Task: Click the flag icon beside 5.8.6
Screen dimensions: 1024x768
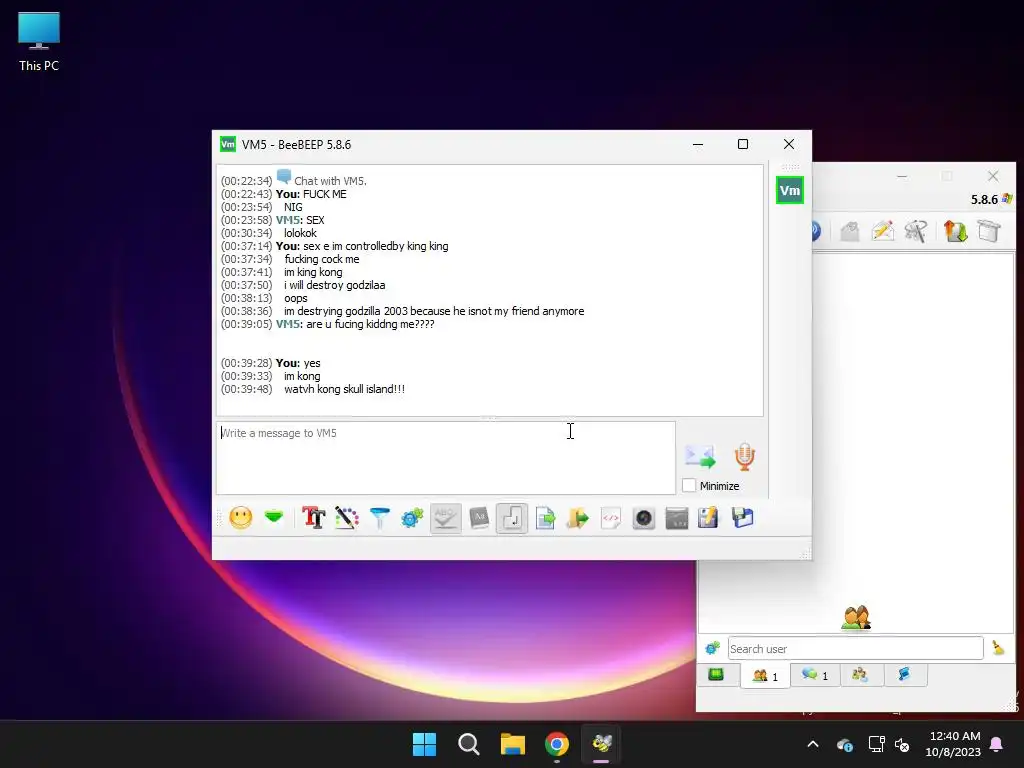Action: click(1007, 199)
